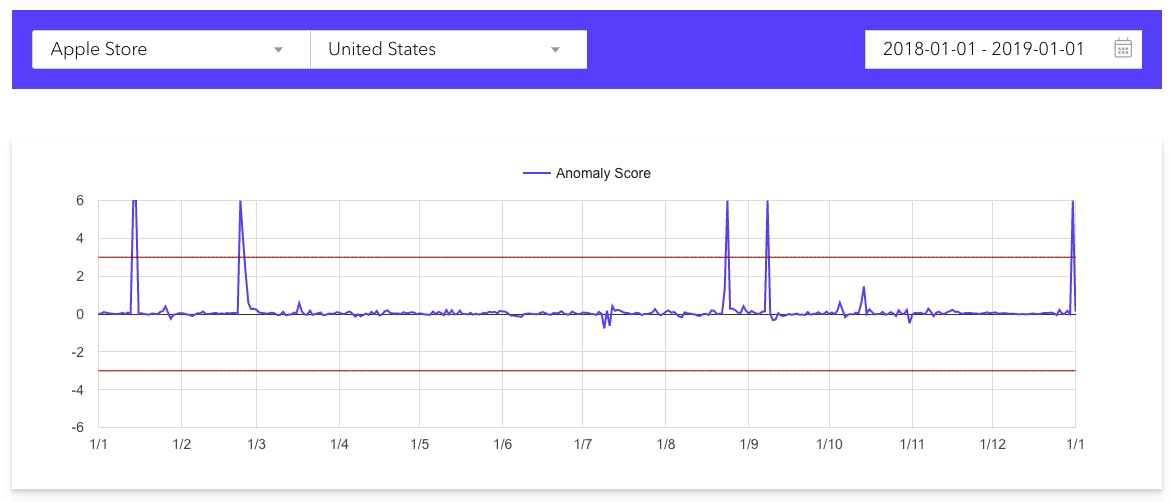Click the 2018-01-01 - 2019-01-01 date range field

[984, 49]
